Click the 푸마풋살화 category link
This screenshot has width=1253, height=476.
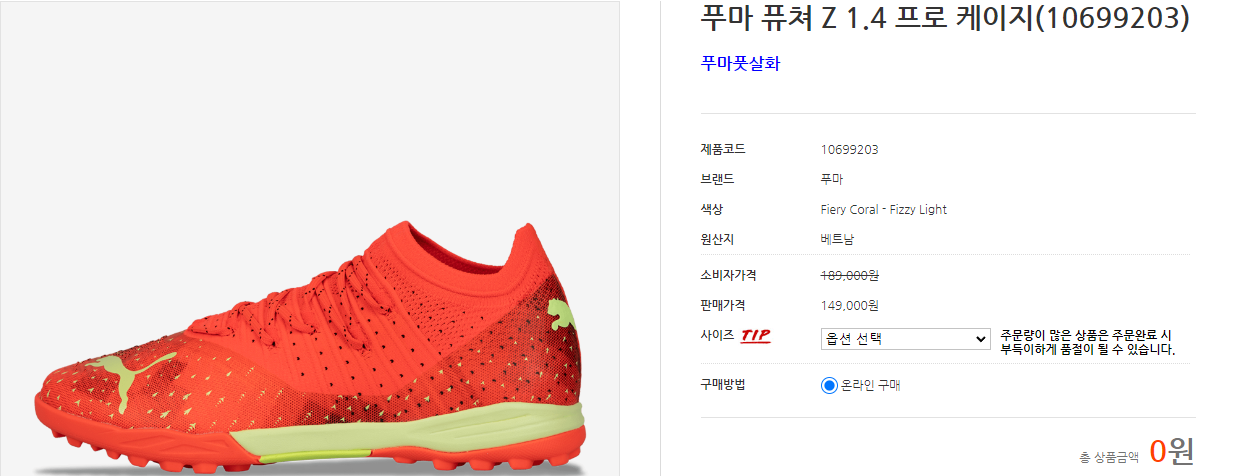740,63
